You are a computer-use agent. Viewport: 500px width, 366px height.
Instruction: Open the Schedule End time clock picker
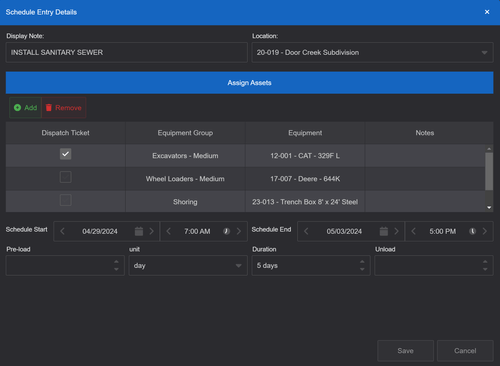tap(472, 231)
